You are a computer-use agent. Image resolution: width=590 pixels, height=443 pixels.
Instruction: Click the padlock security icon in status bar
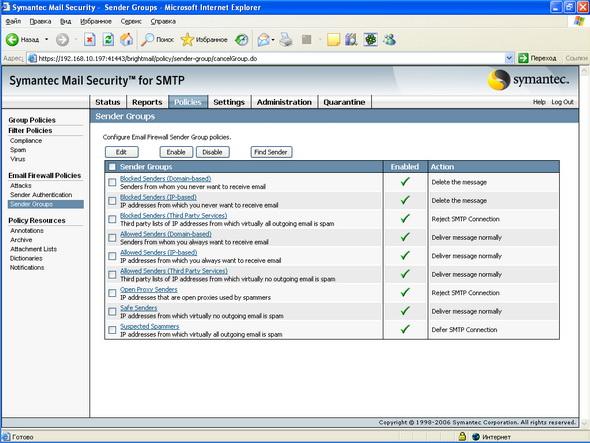click(x=462, y=437)
